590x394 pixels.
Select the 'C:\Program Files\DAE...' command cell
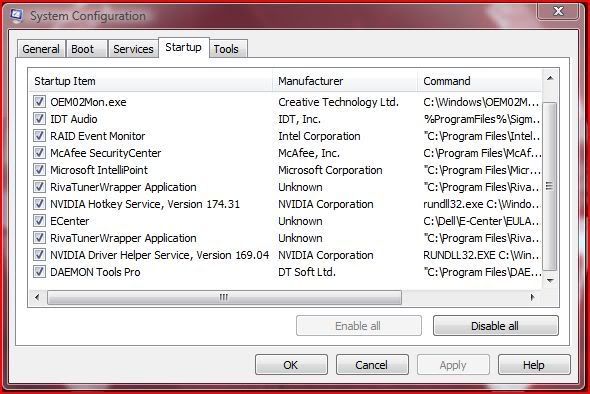[x=482, y=272]
